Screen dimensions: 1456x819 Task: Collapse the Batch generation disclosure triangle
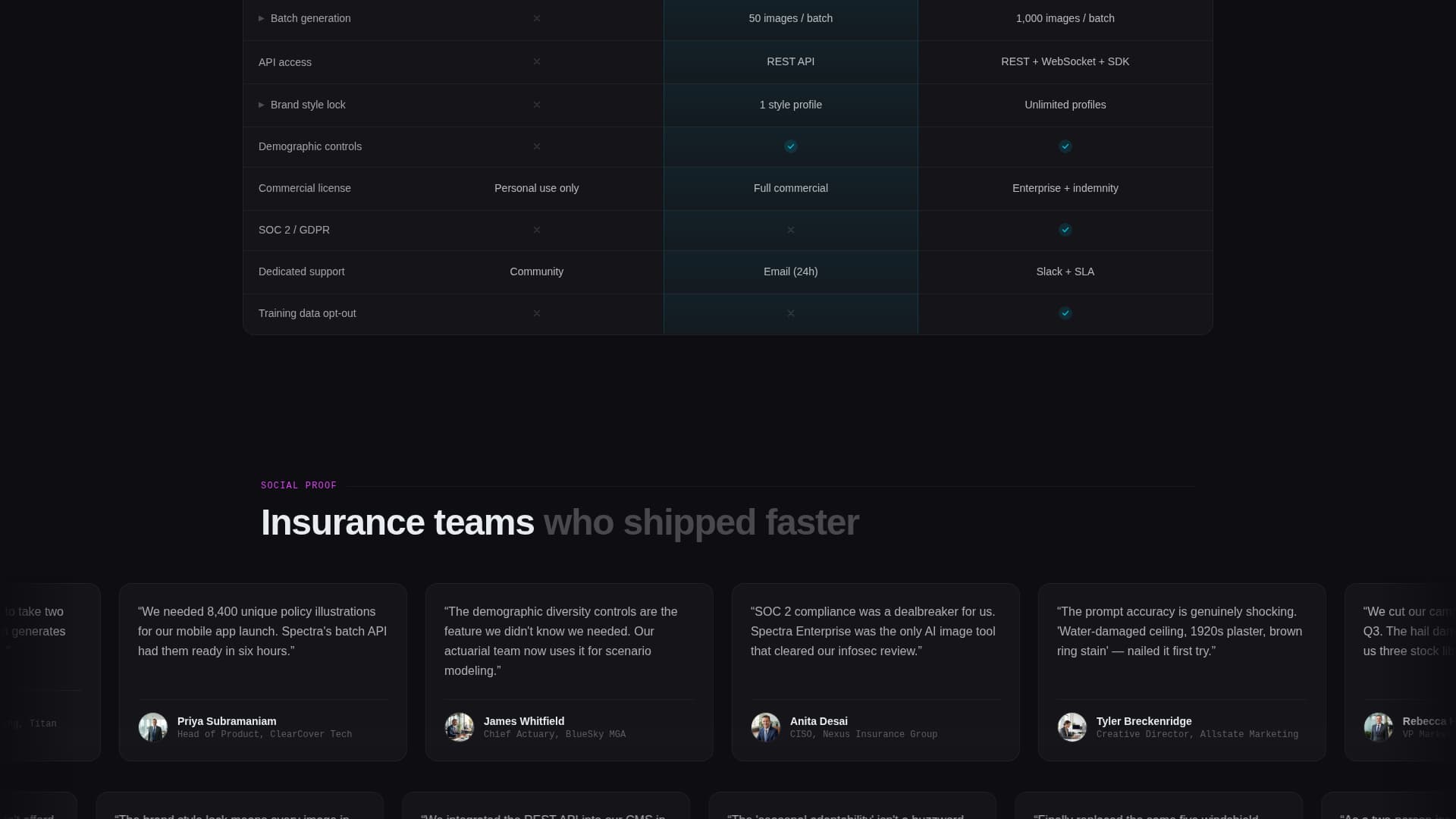click(262, 18)
